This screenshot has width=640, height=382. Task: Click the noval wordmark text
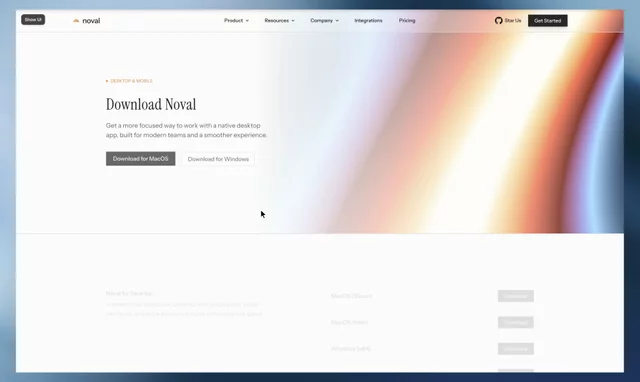click(x=91, y=21)
